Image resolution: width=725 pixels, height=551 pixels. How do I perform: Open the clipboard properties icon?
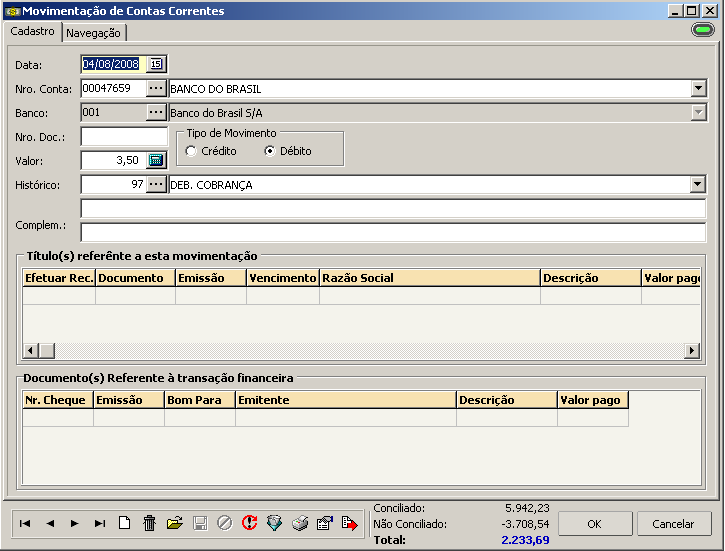(x=325, y=523)
